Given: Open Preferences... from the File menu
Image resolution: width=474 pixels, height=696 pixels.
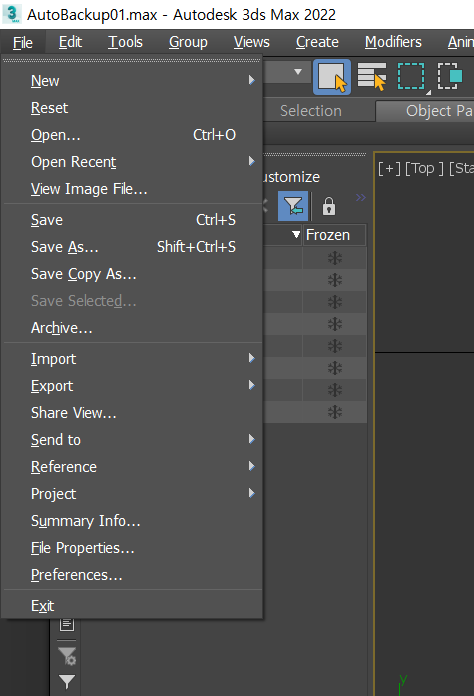Looking at the screenshot, I should (132, 575).
